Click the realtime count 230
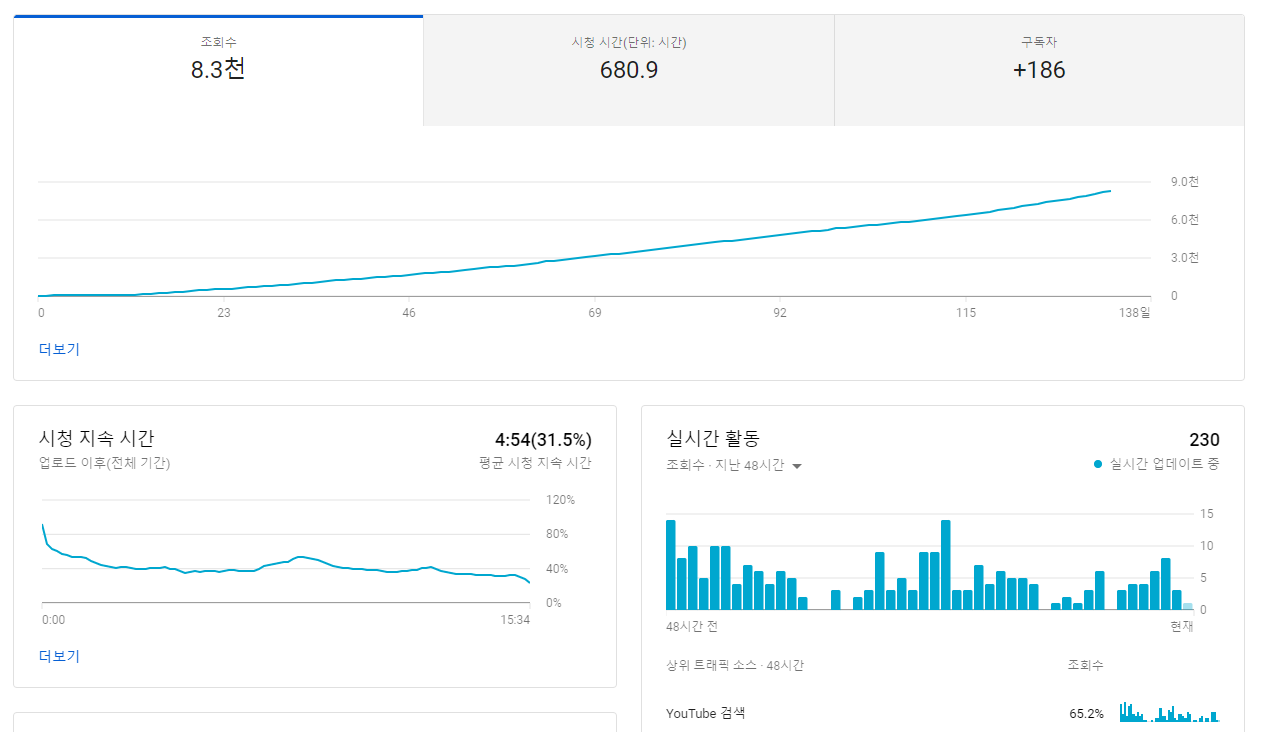The image size is (1263, 732). pos(1204,440)
